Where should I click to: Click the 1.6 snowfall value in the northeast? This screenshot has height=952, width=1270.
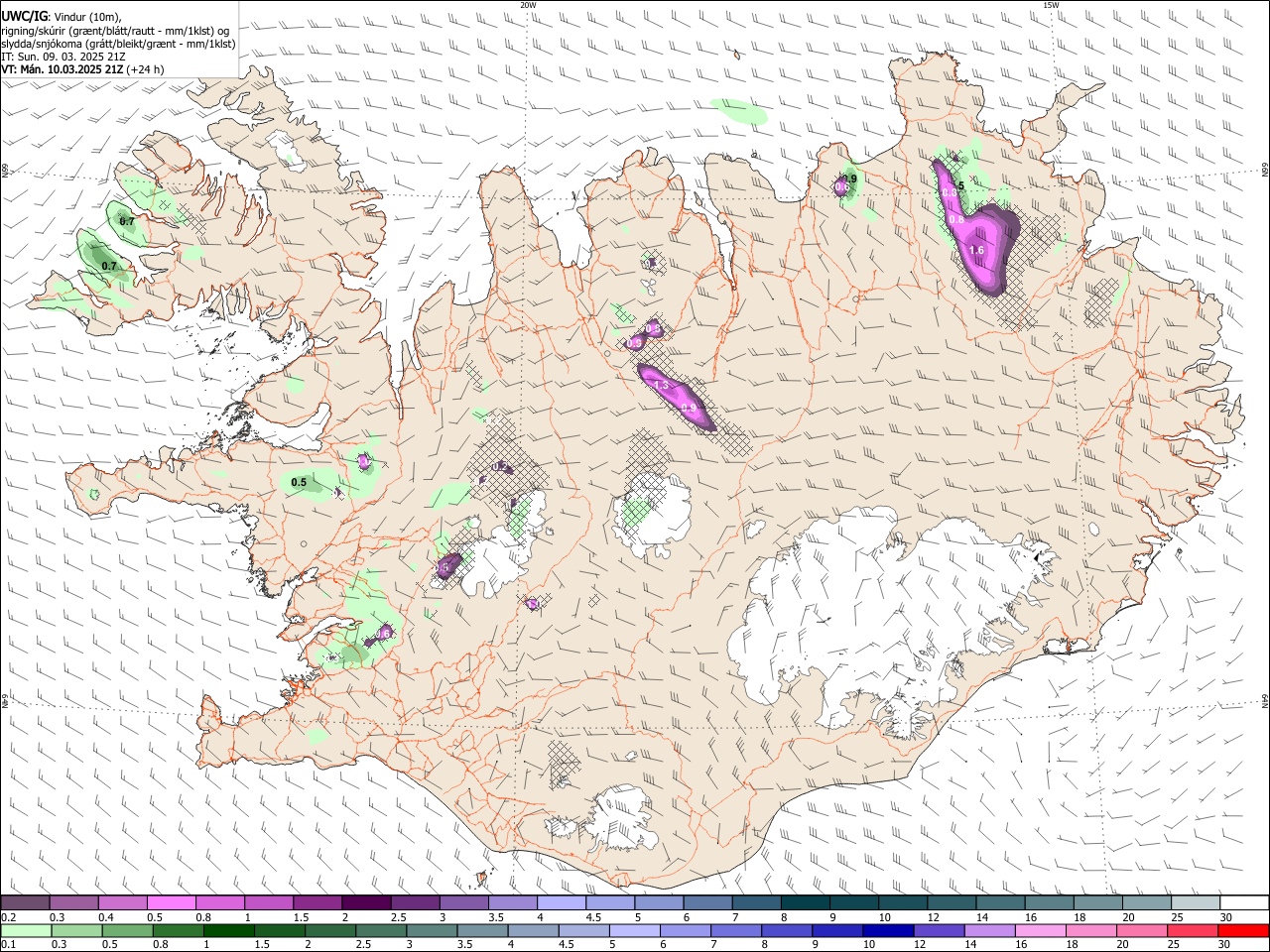click(x=977, y=251)
